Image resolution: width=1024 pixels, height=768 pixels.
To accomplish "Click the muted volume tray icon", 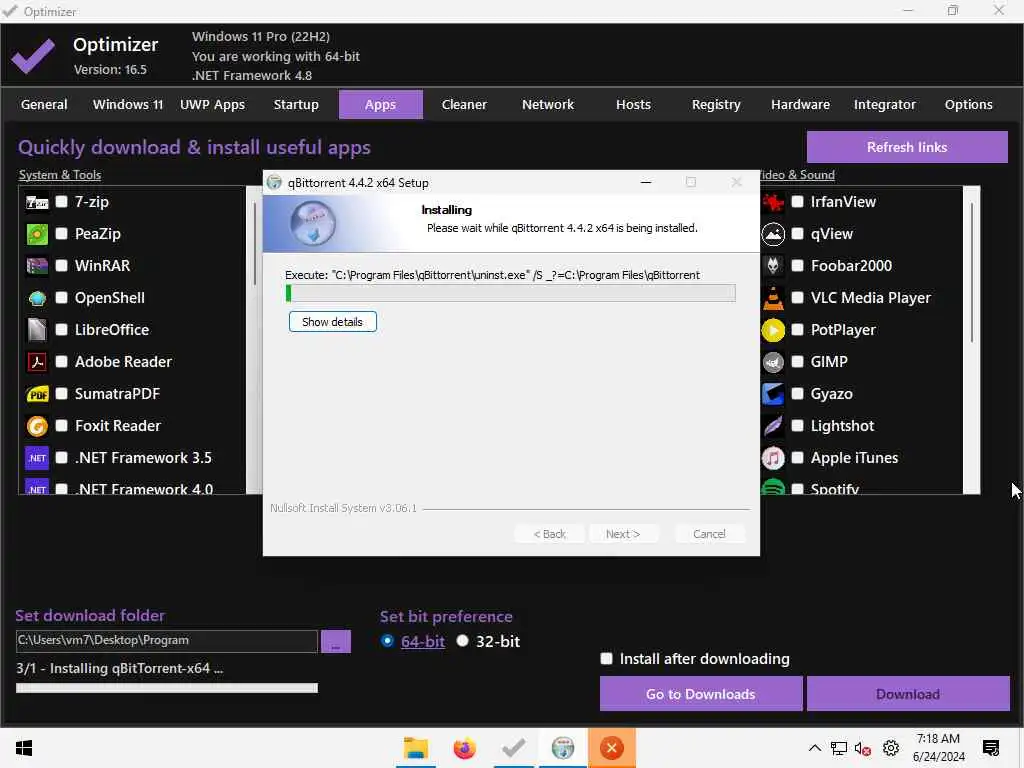I will 863,748.
